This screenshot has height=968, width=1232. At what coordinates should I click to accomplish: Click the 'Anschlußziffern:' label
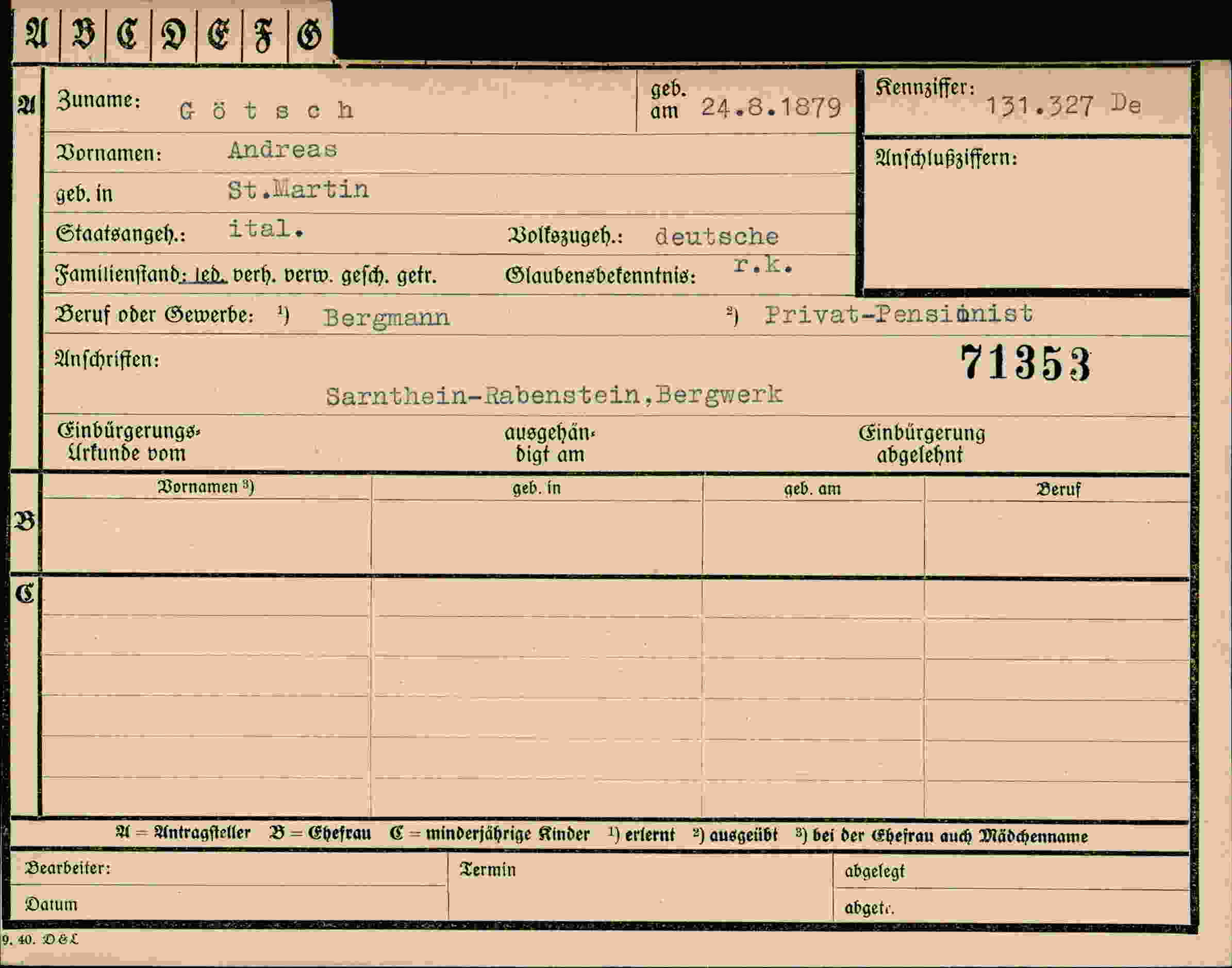click(946, 158)
